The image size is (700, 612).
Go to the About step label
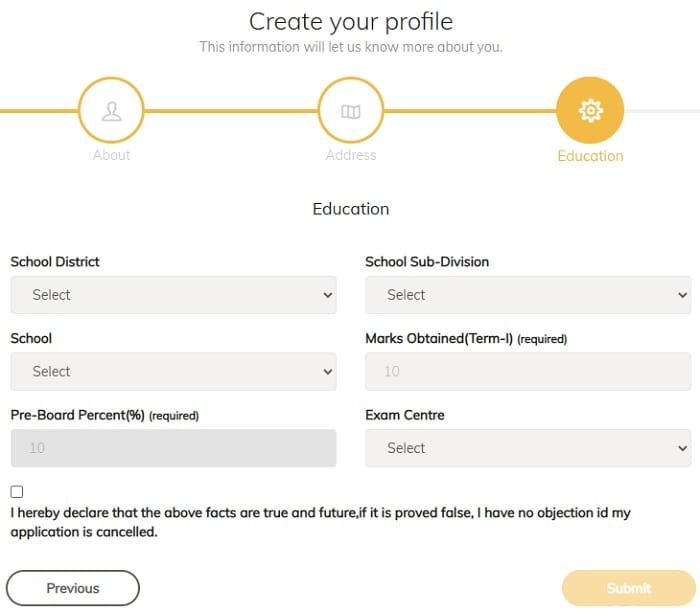112,155
